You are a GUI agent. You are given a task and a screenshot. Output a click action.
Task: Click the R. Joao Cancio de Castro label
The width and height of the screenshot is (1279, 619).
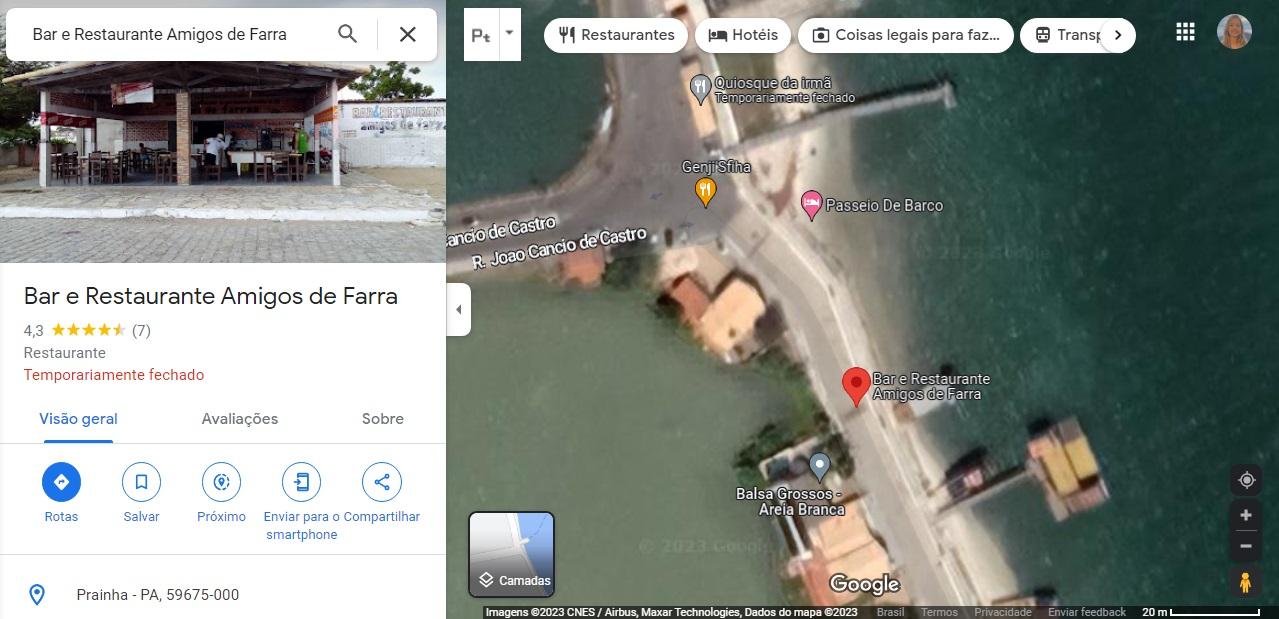tap(559, 250)
